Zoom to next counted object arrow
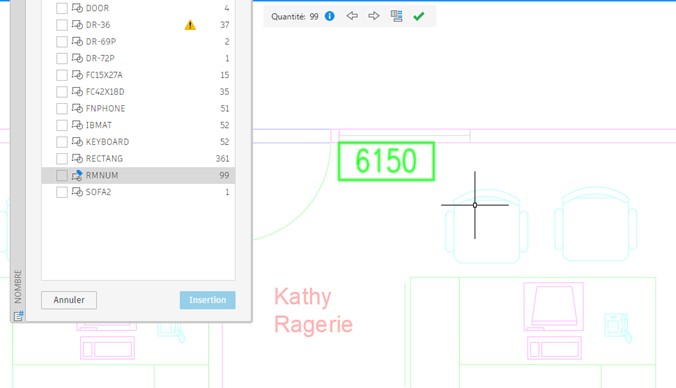Screen dimensions: 676x388 click(x=374, y=16)
